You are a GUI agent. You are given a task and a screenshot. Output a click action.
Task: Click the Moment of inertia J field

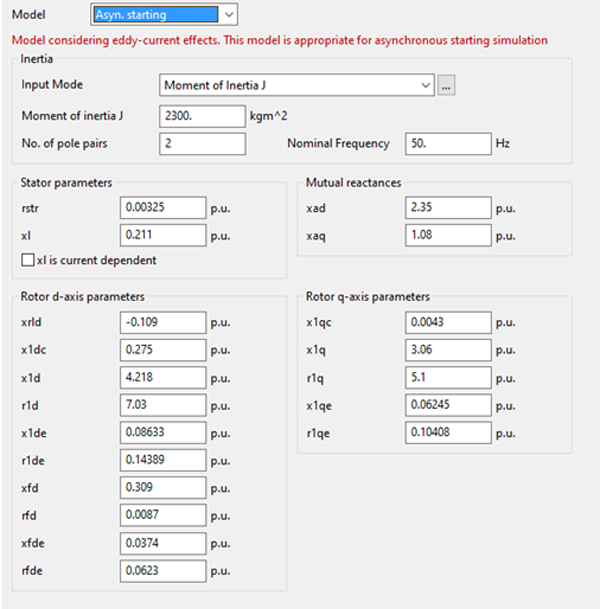pyautogui.click(x=201, y=116)
